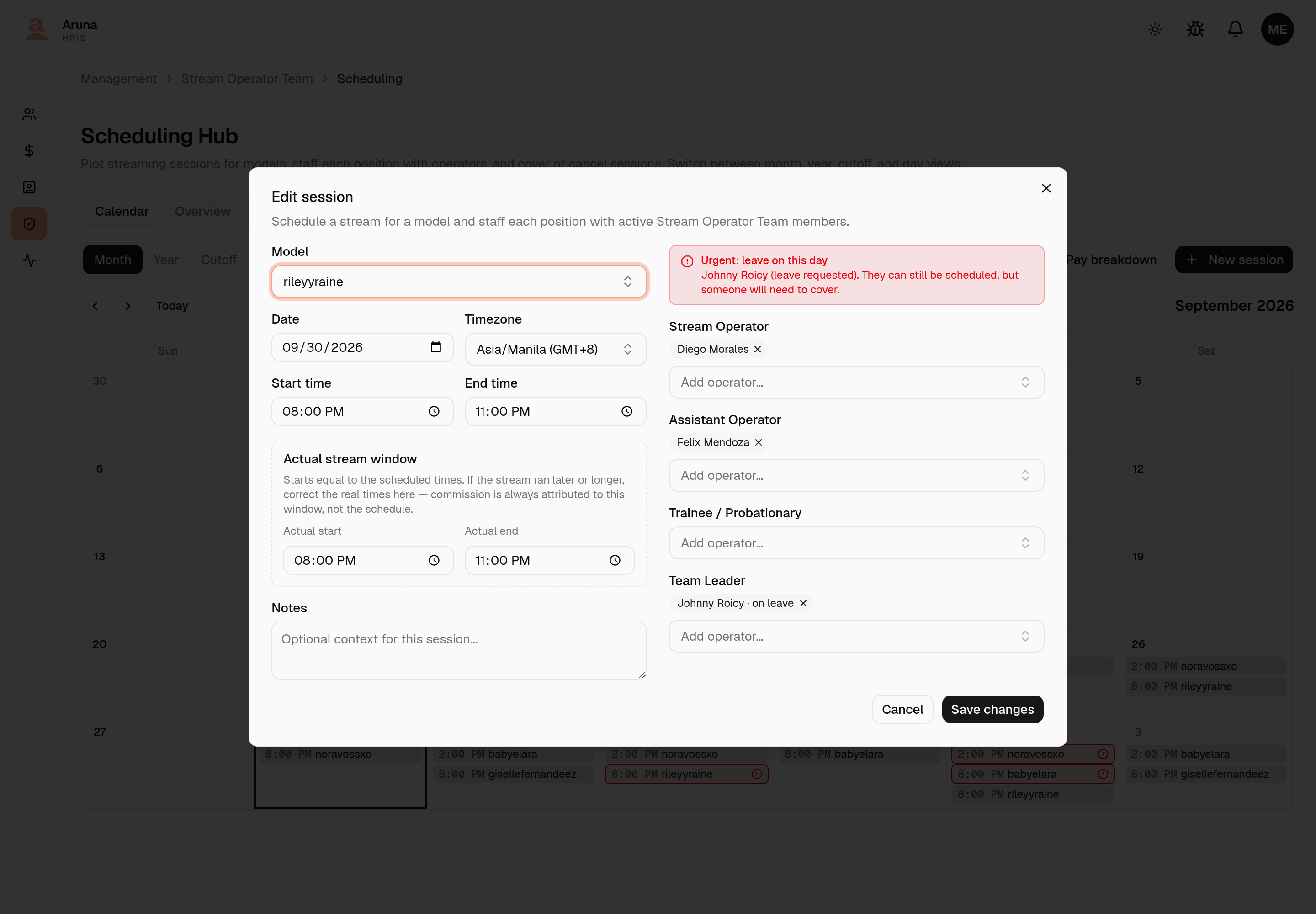Select the Year view

(x=165, y=260)
